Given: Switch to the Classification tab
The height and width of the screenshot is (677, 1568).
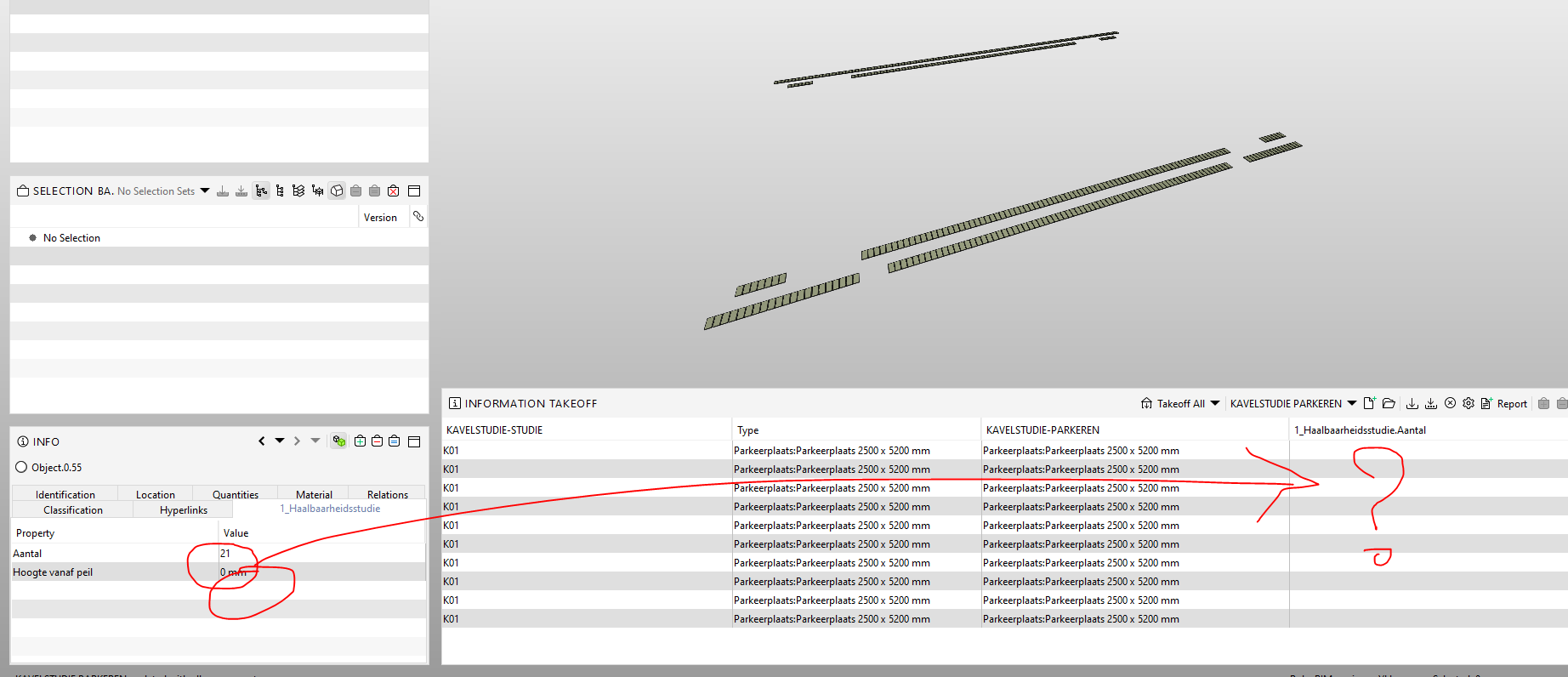Looking at the screenshot, I should (x=73, y=509).
